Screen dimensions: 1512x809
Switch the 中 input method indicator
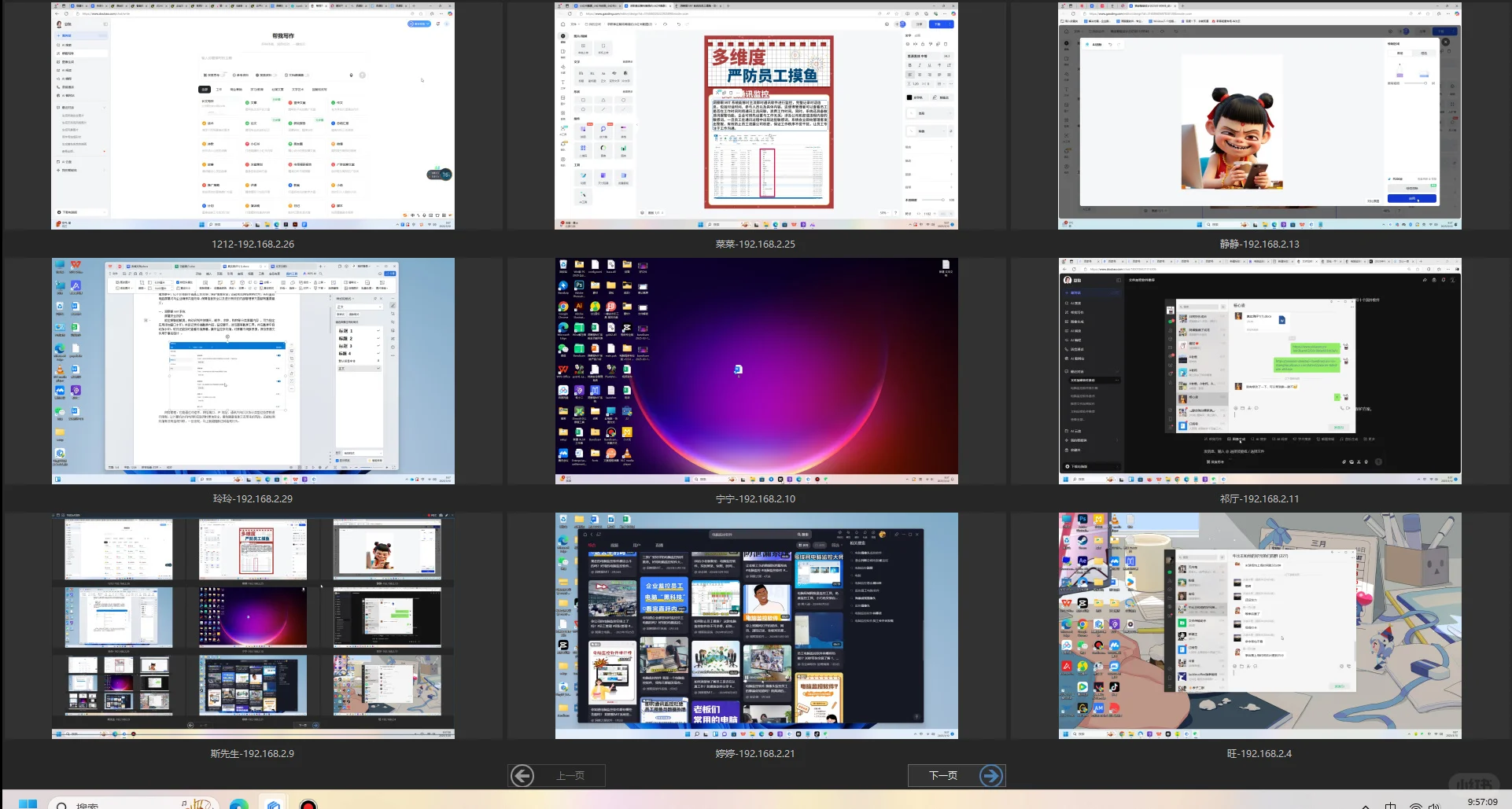click(x=1391, y=805)
